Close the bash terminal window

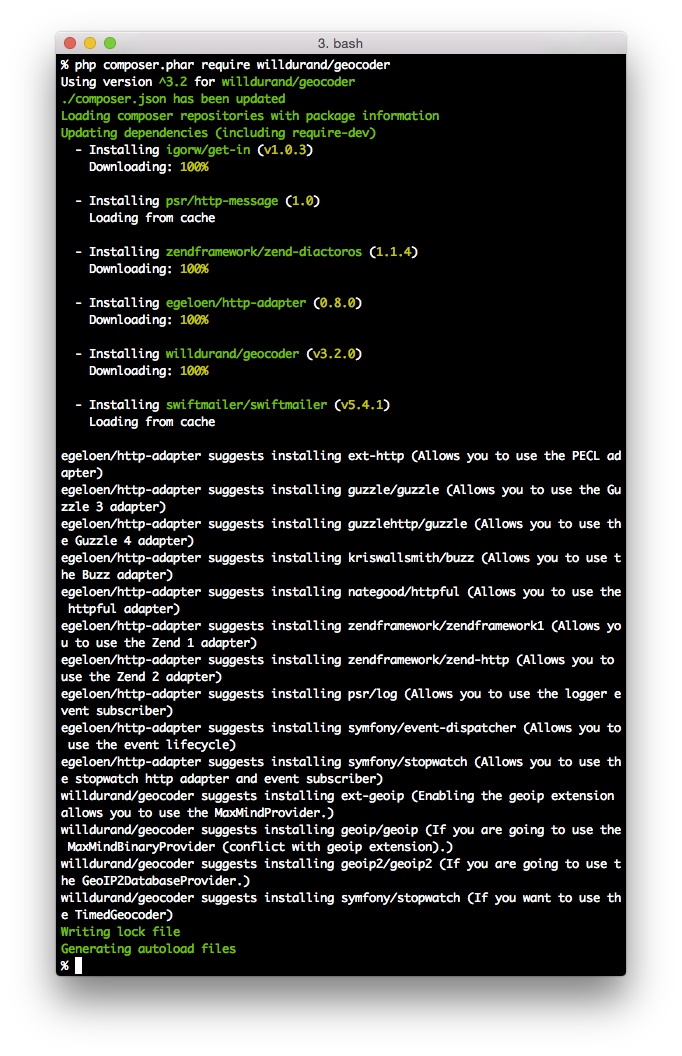70,43
